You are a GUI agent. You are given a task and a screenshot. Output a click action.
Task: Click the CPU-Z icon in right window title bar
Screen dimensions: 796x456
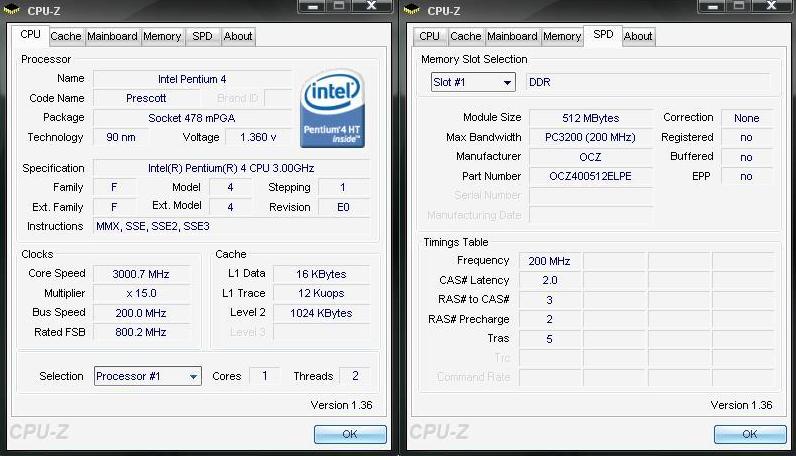click(411, 9)
